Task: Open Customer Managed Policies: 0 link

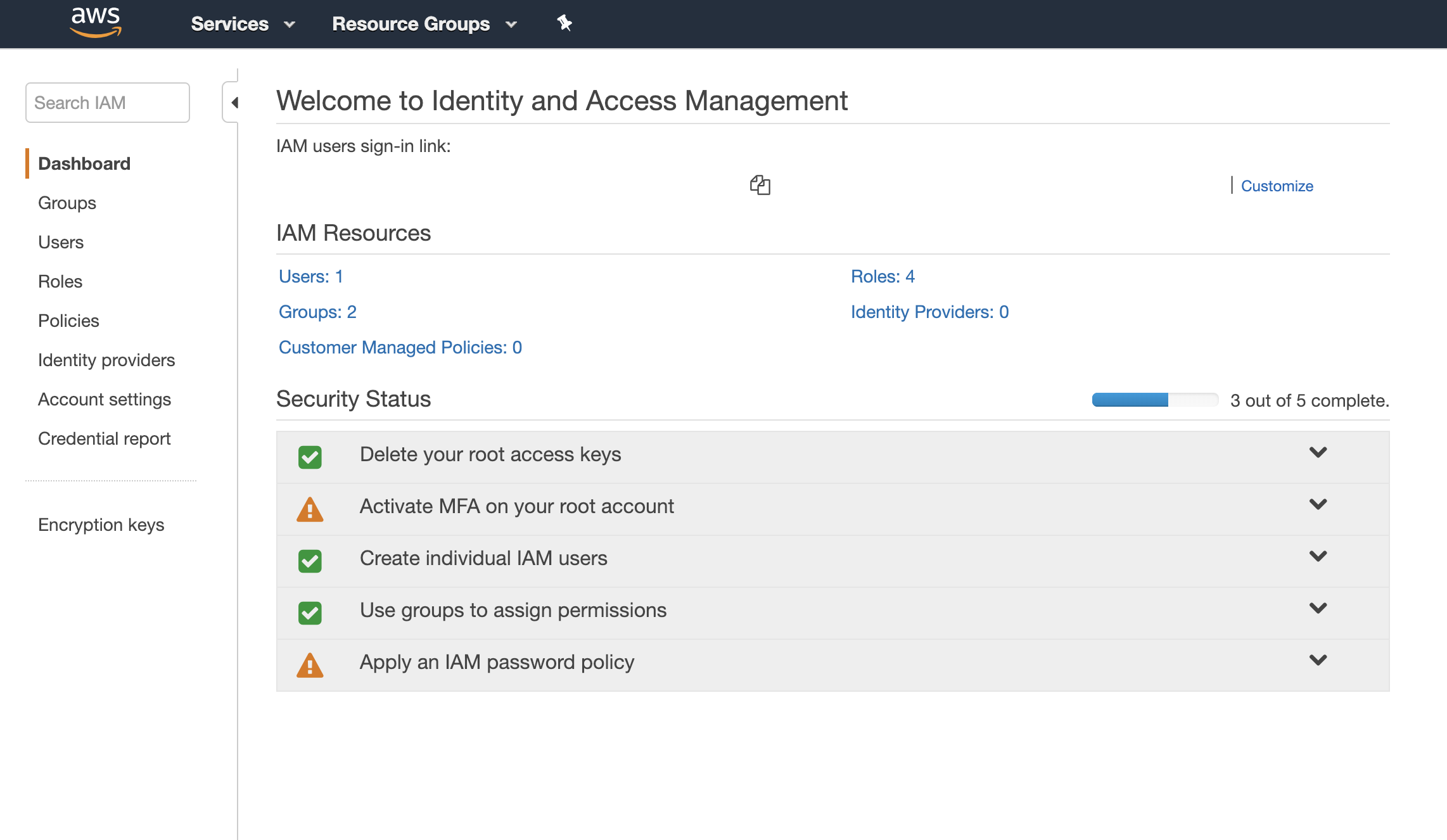Action: coord(400,347)
